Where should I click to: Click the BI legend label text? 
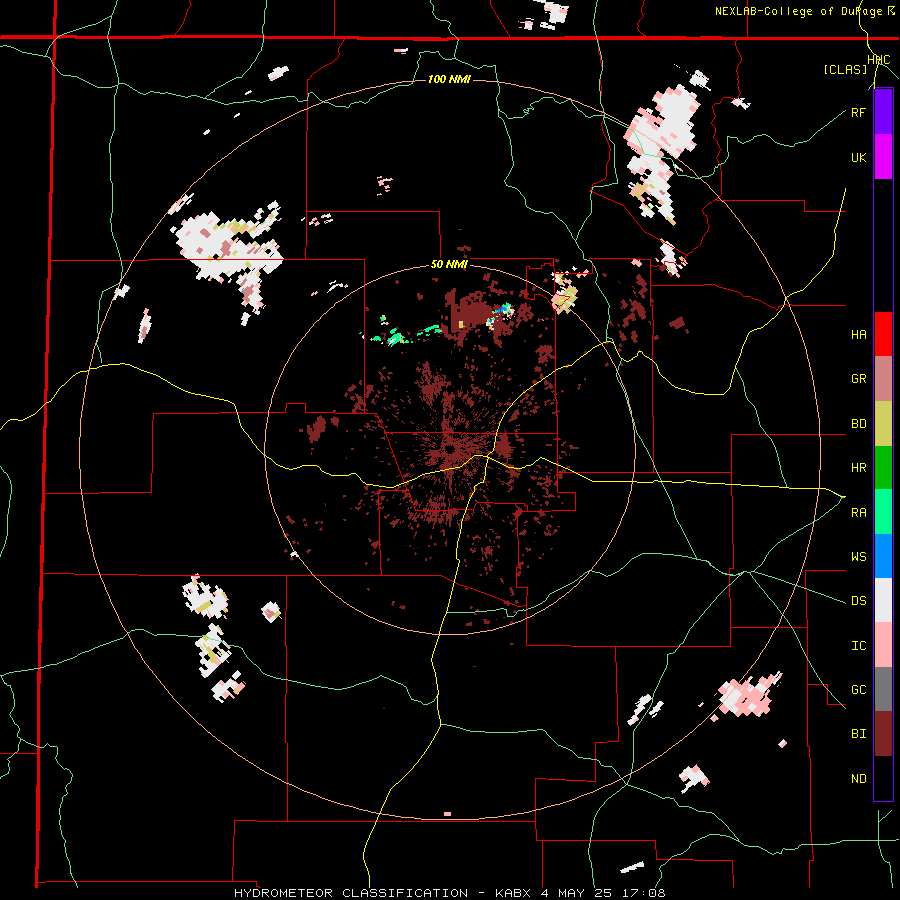[858, 734]
